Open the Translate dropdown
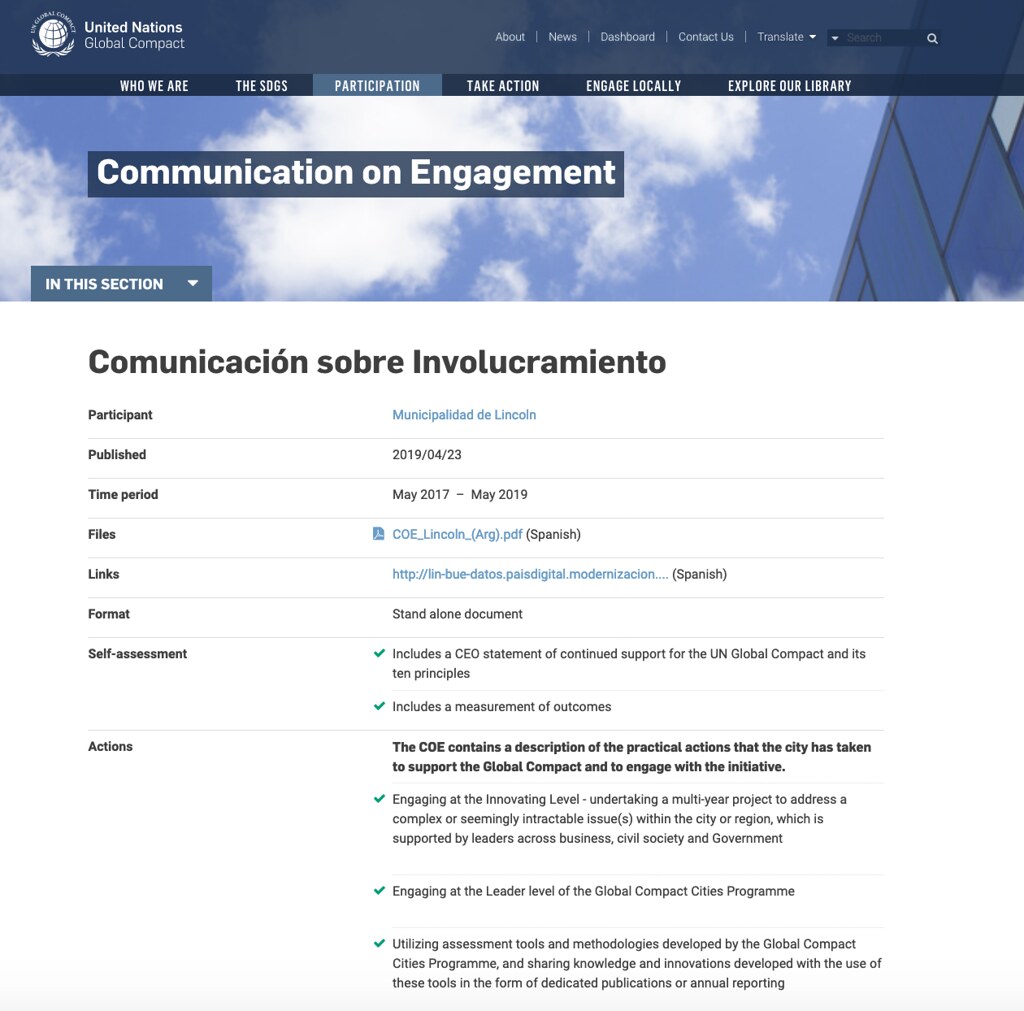Screen dimensions: 1024x1011 coord(786,37)
